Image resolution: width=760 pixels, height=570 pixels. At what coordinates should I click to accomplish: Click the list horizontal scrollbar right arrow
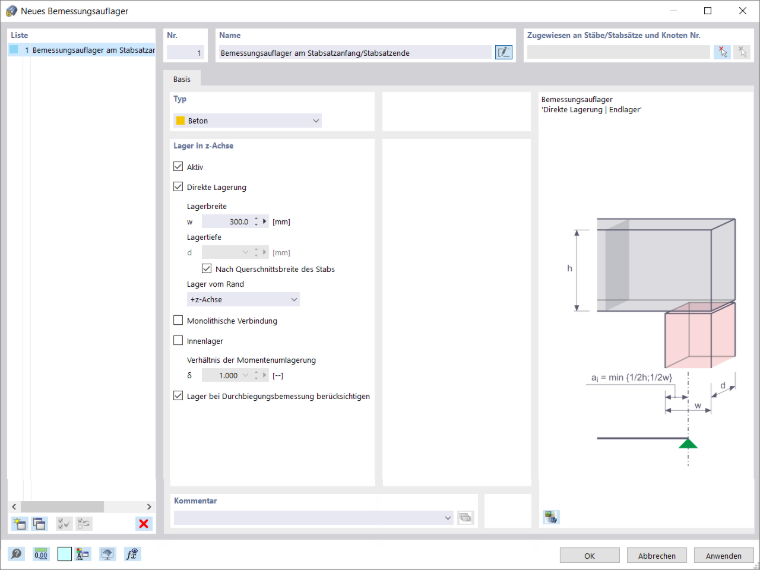(149, 507)
